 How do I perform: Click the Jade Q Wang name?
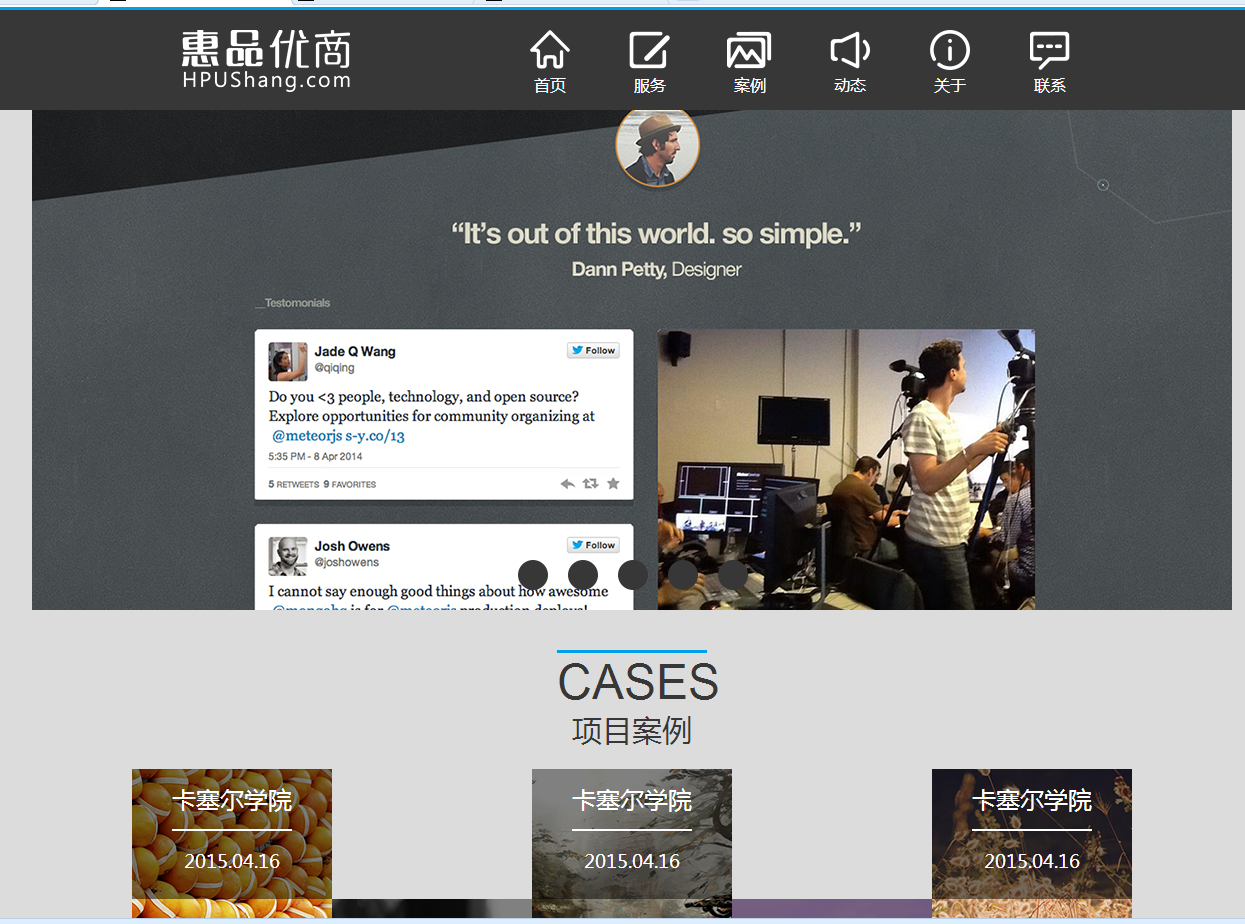click(x=355, y=351)
